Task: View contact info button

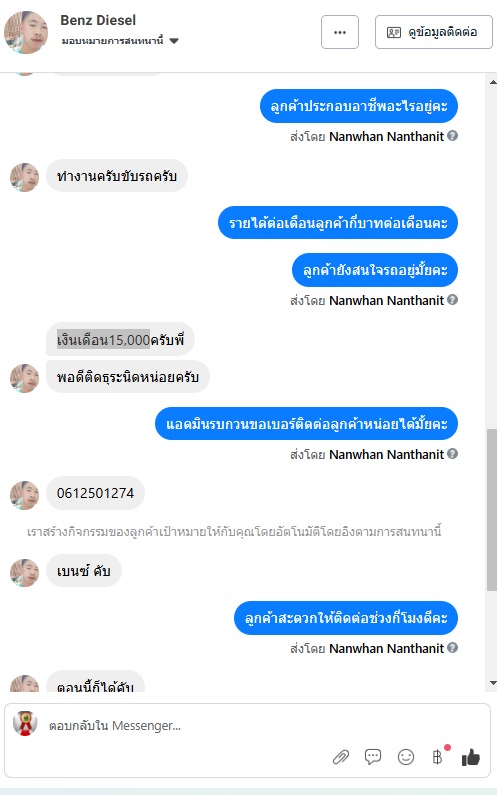Action: point(434,32)
